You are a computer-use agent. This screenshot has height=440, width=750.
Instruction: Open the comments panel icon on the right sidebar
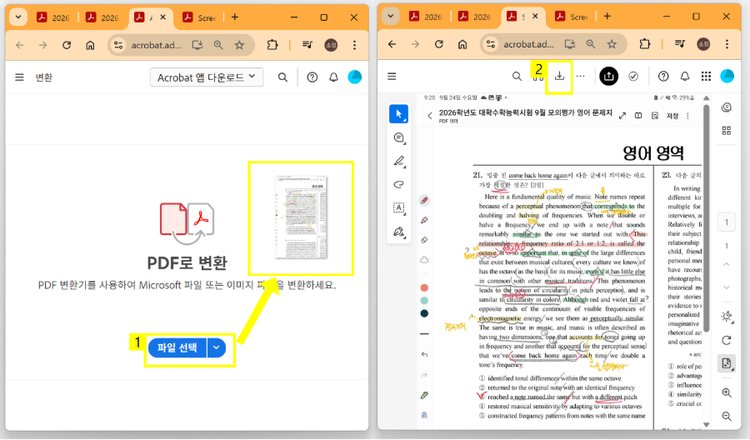pos(726,108)
